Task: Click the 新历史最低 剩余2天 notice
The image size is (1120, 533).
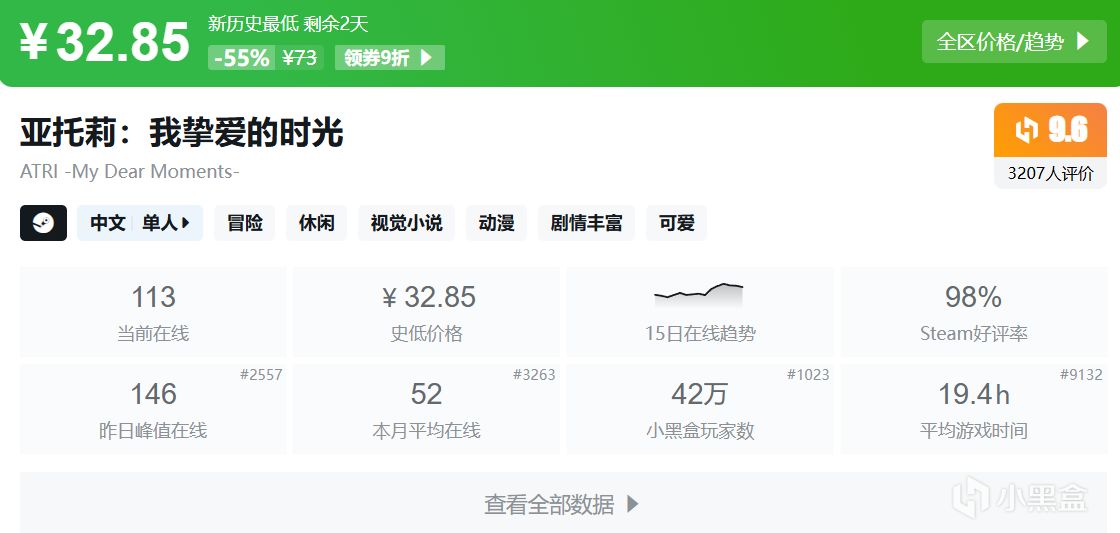Action: pyautogui.click(x=289, y=24)
